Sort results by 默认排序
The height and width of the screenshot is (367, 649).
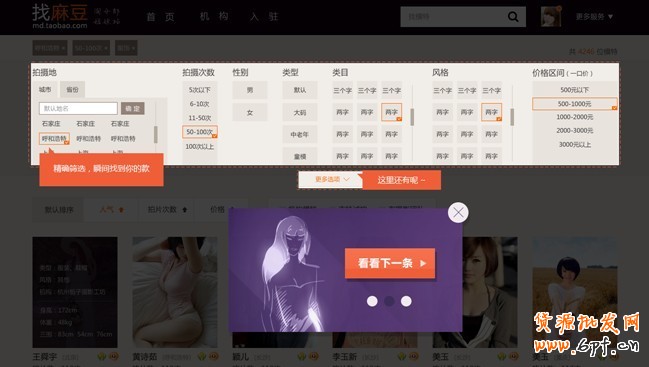(x=59, y=210)
